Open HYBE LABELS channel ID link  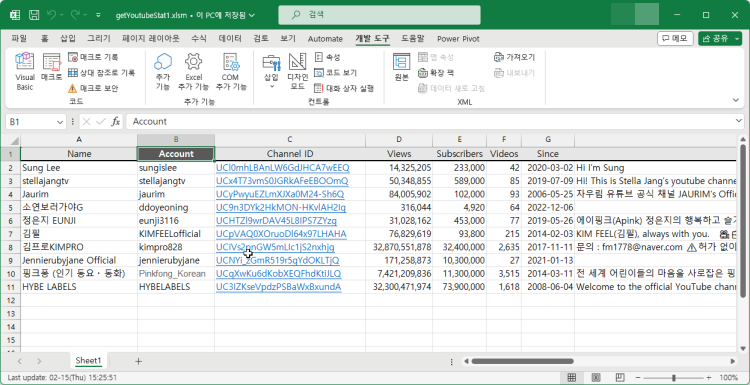pyautogui.click(x=278, y=287)
